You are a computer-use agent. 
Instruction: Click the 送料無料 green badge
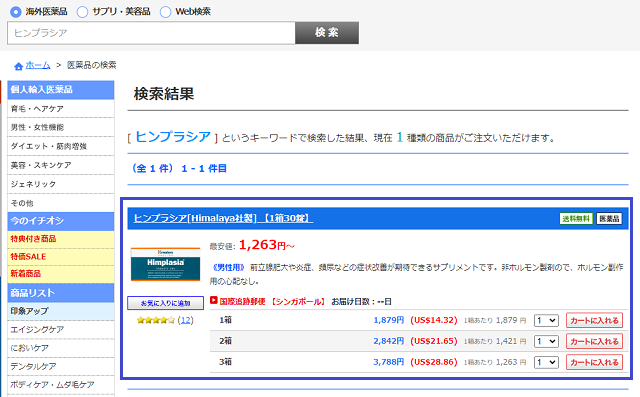pyautogui.click(x=576, y=219)
